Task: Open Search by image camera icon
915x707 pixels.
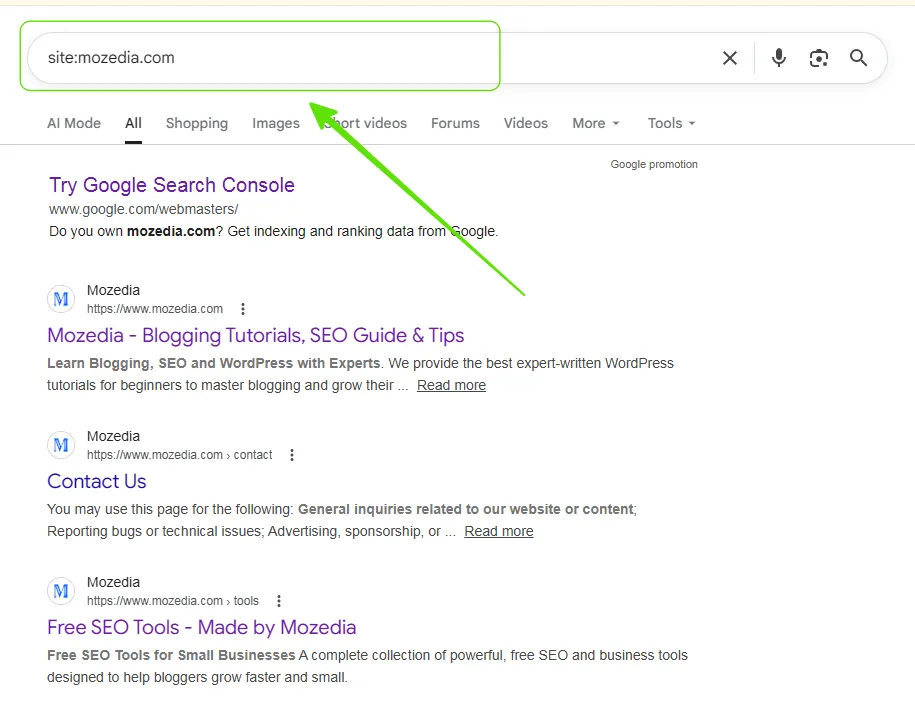Action: [819, 58]
